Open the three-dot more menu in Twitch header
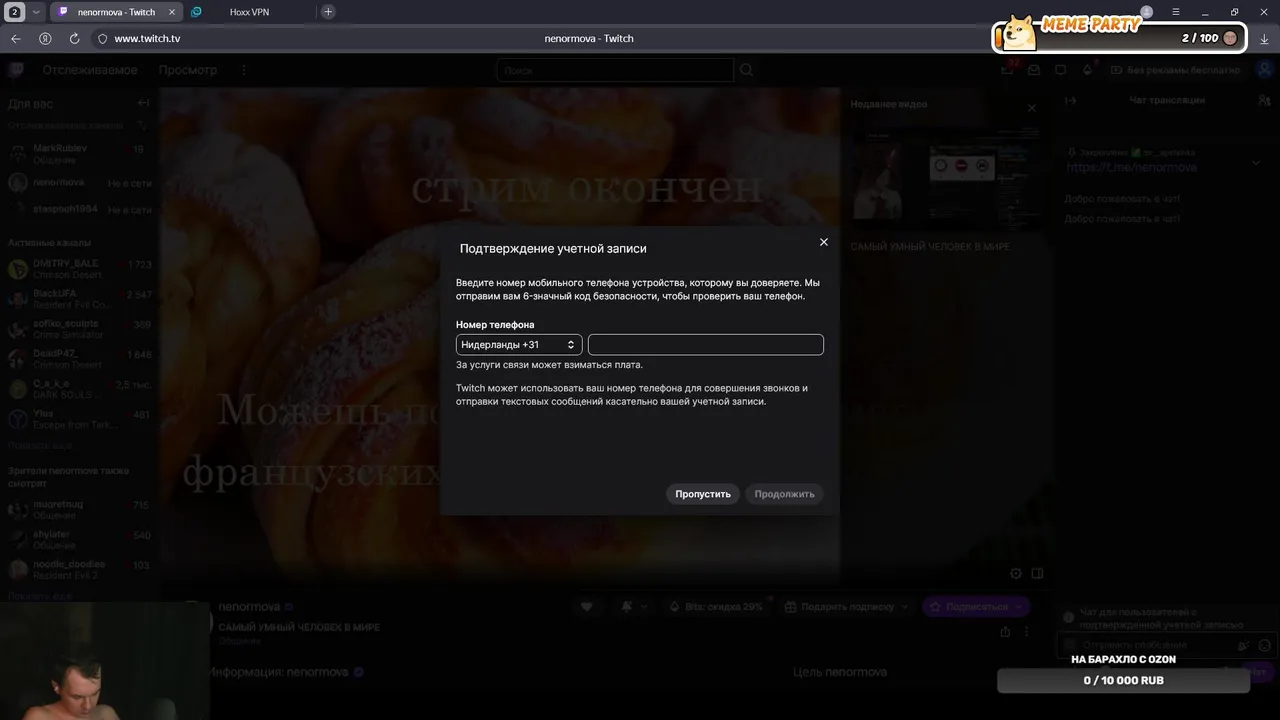The image size is (1280, 720). (x=243, y=70)
